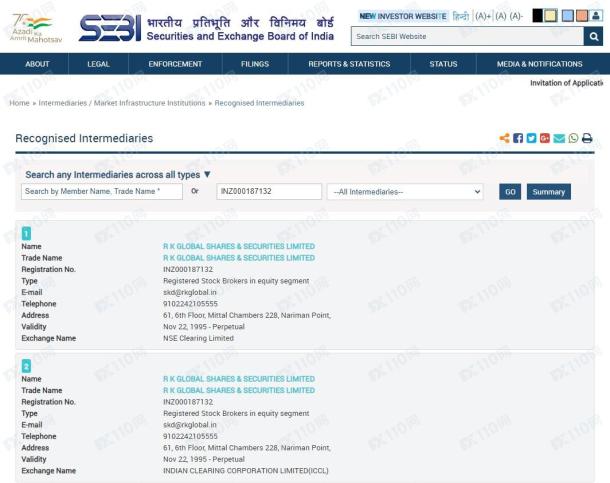Click the Summary button
The image size is (610, 483).
549,192
